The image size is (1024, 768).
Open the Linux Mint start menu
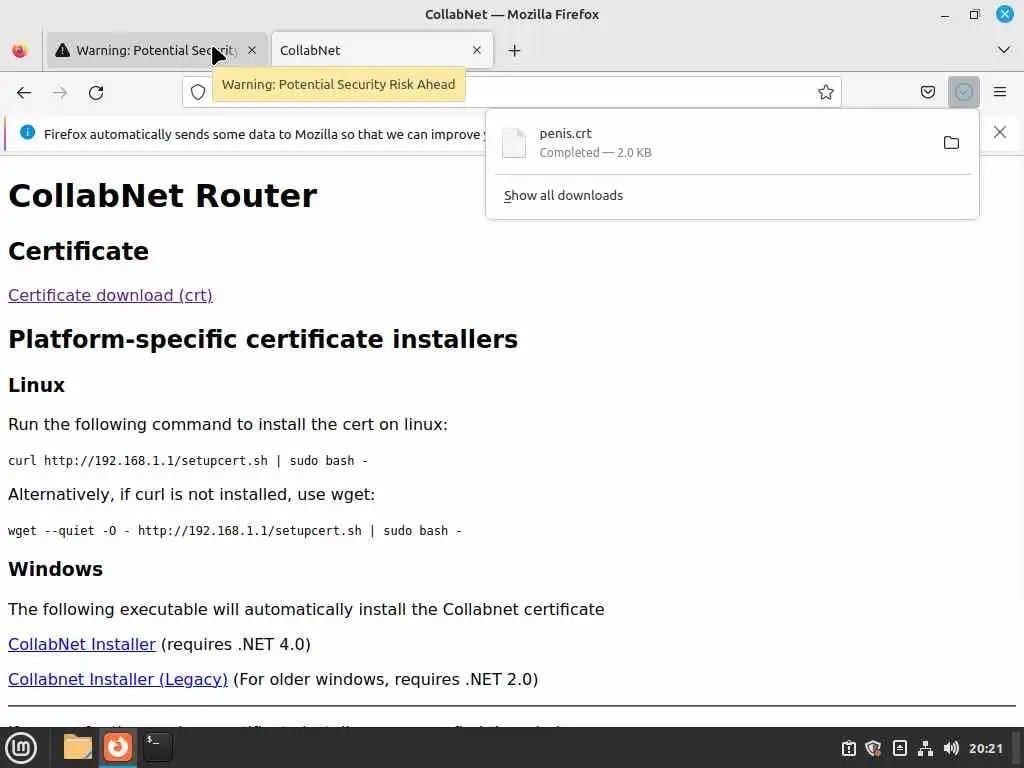21,748
